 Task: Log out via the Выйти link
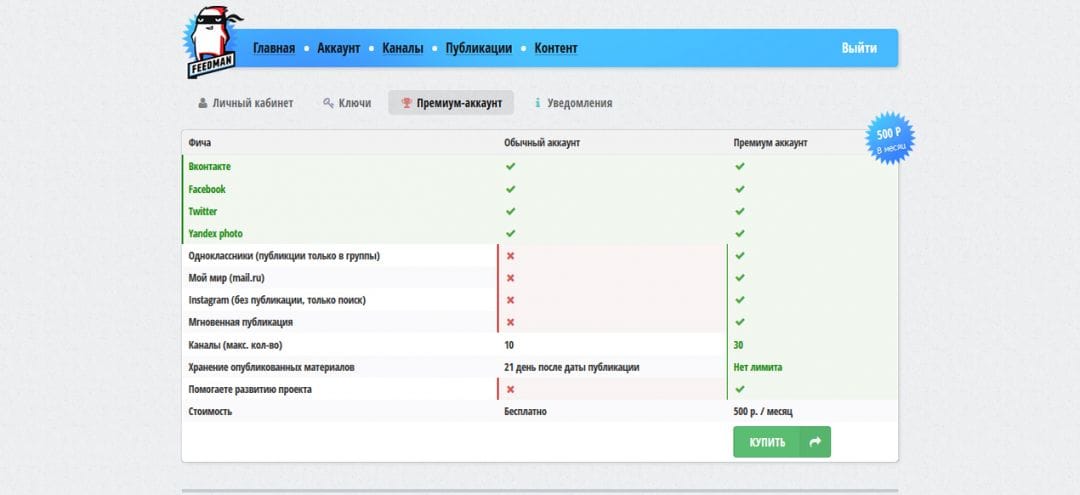click(859, 48)
